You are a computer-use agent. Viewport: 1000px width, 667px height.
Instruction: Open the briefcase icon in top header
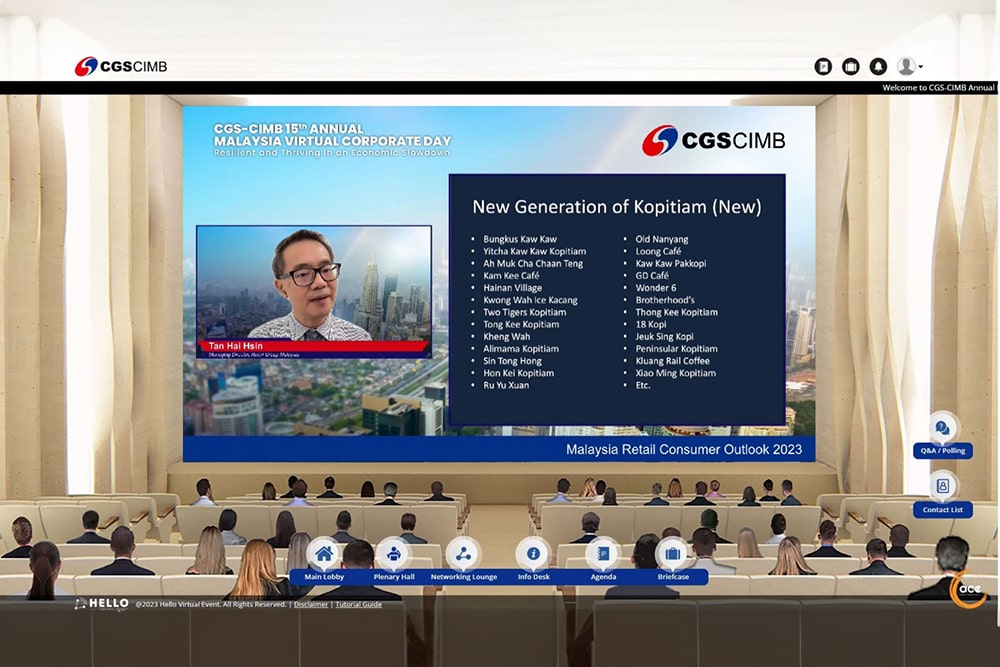[850, 66]
